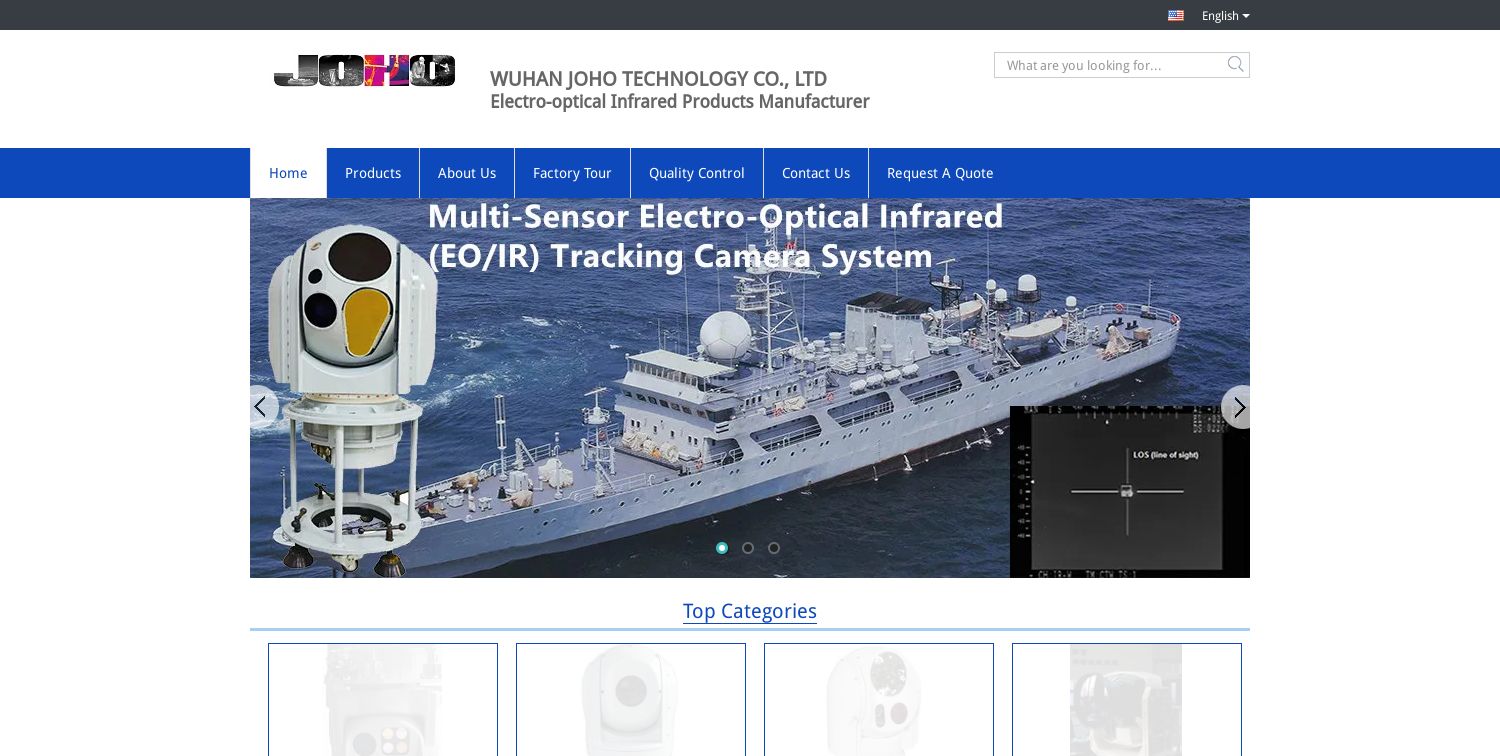Click the thermal camera crosshair inset image
Screen dimensions: 1500x756
[1130, 491]
